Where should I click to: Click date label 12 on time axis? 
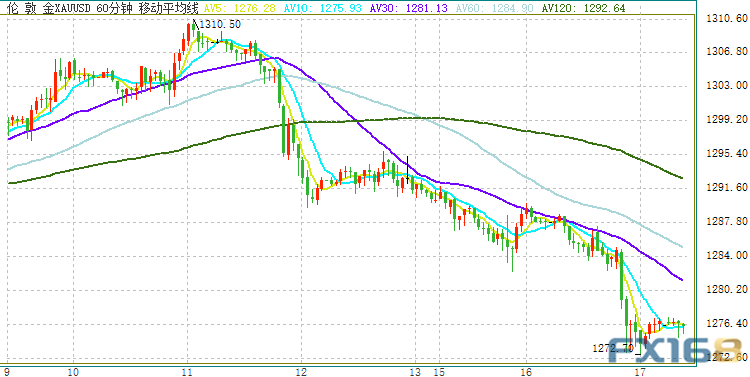point(302,372)
